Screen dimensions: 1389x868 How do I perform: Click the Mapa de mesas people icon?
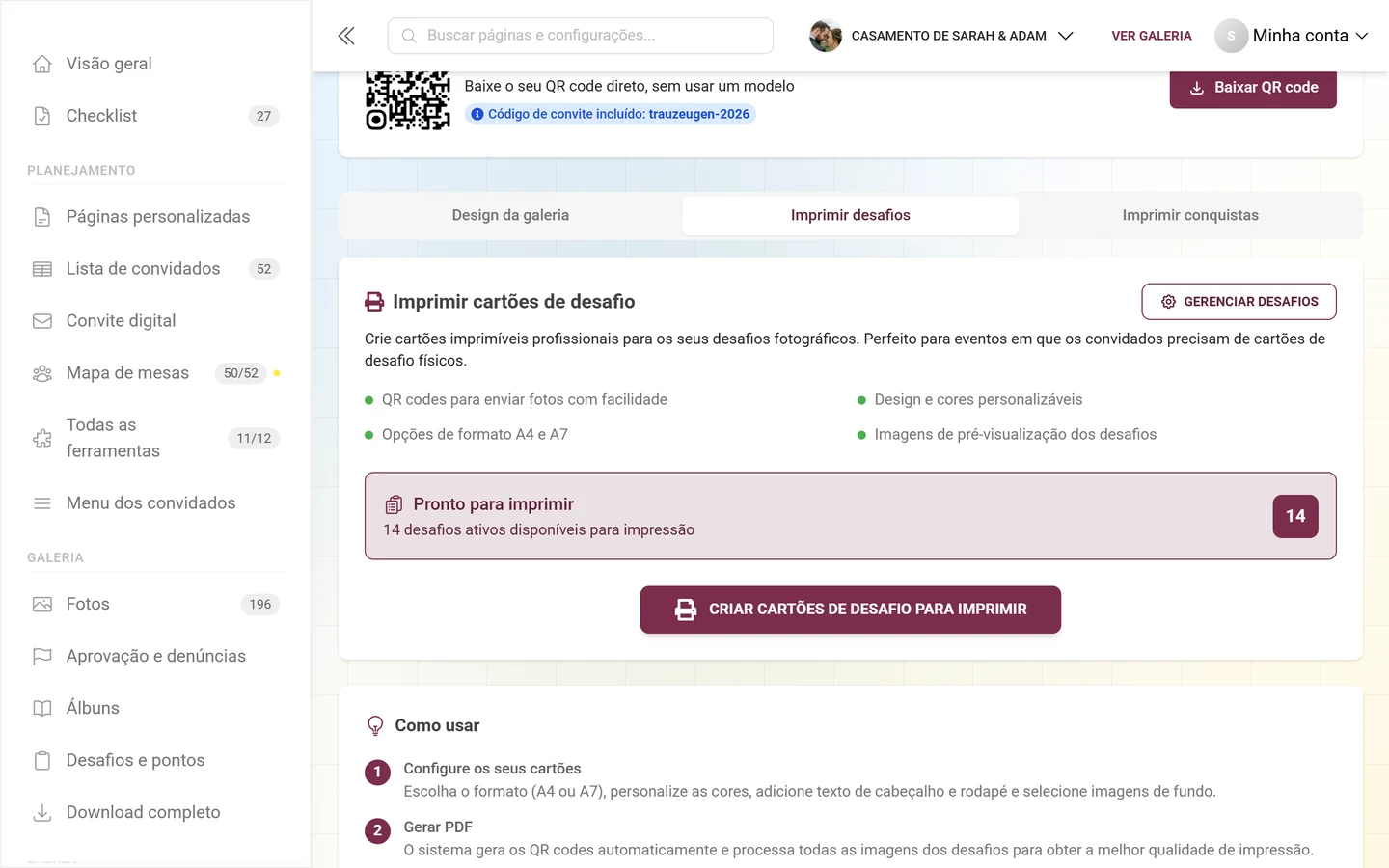pos(42,373)
